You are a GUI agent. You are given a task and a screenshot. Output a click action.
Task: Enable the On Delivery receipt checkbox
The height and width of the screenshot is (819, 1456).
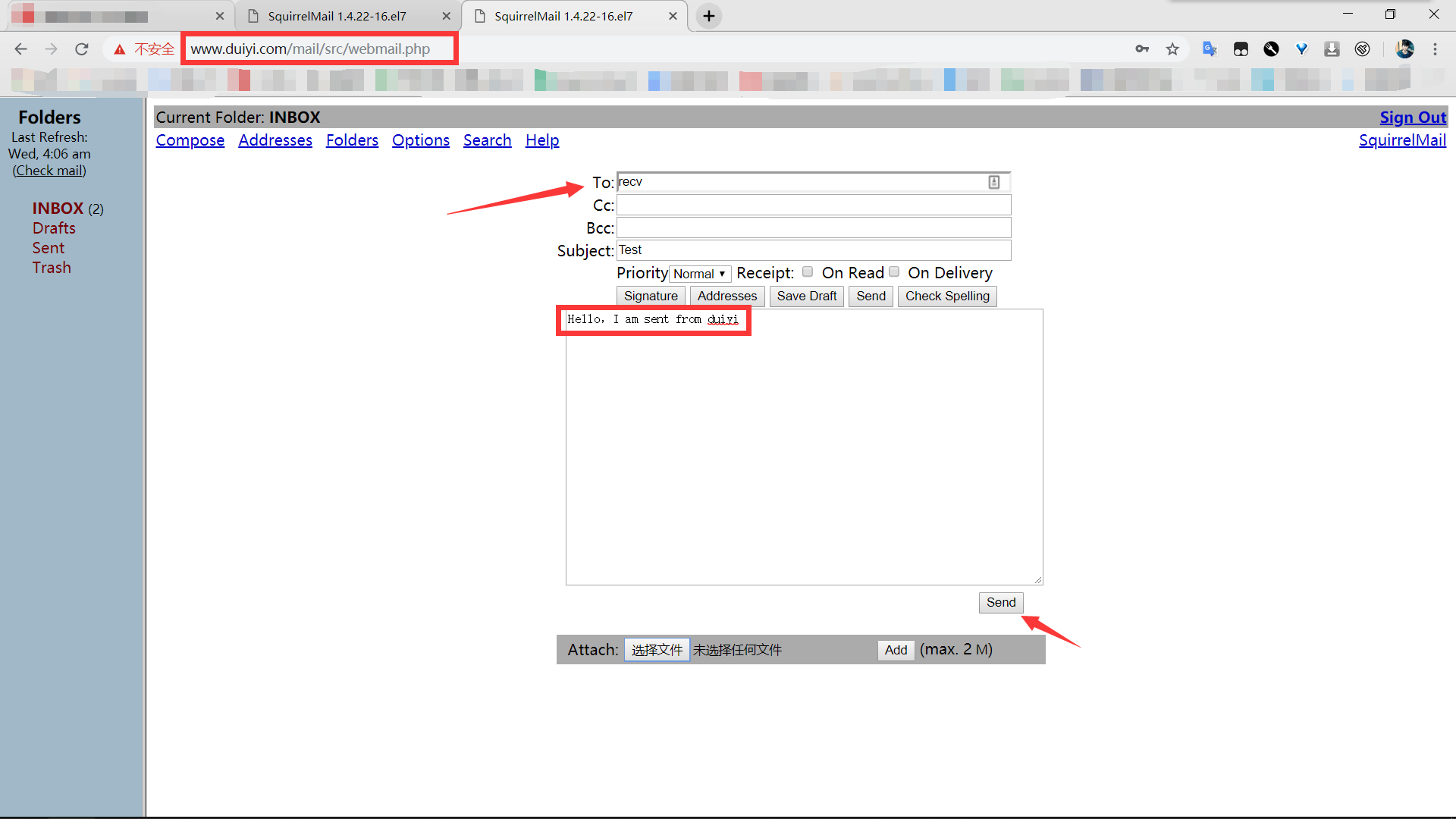tap(894, 271)
